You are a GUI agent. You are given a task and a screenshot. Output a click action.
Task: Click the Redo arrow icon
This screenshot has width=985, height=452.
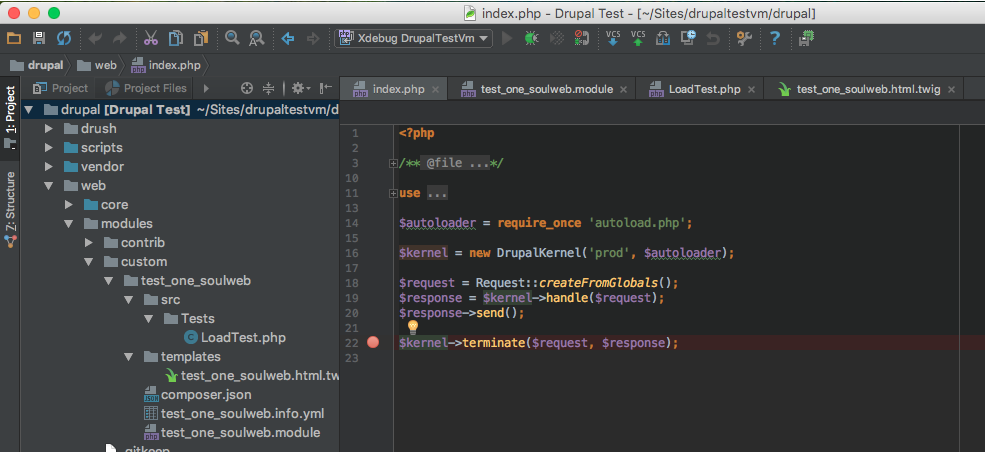tap(119, 39)
